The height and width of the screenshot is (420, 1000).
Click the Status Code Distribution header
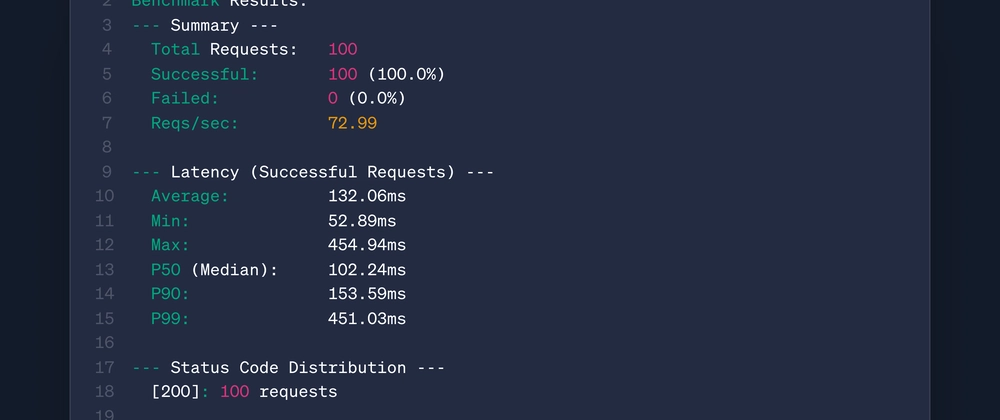point(288,368)
